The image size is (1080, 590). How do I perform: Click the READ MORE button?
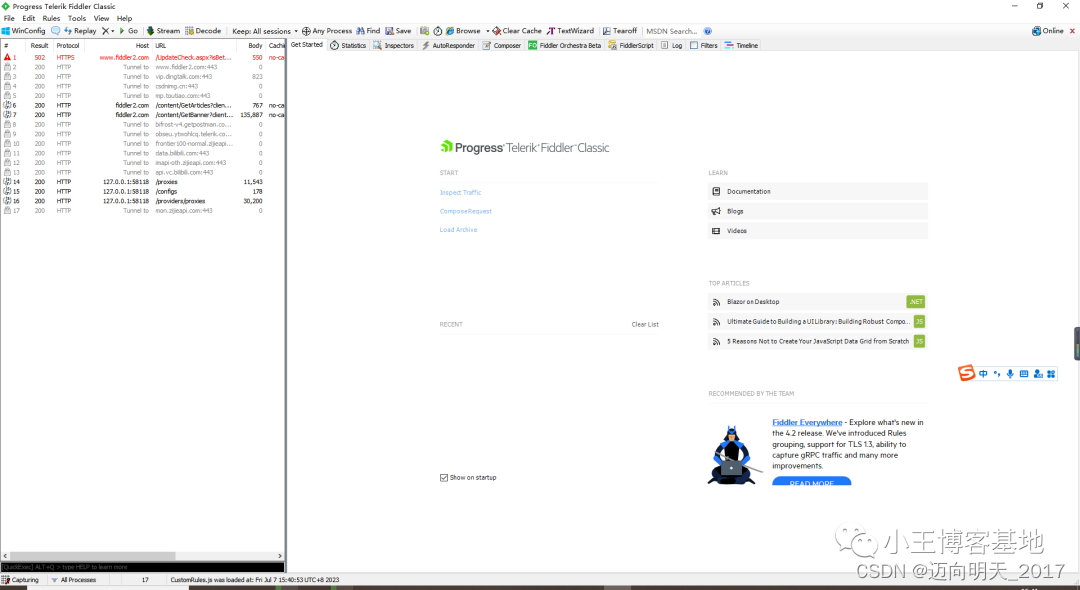[811, 481]
